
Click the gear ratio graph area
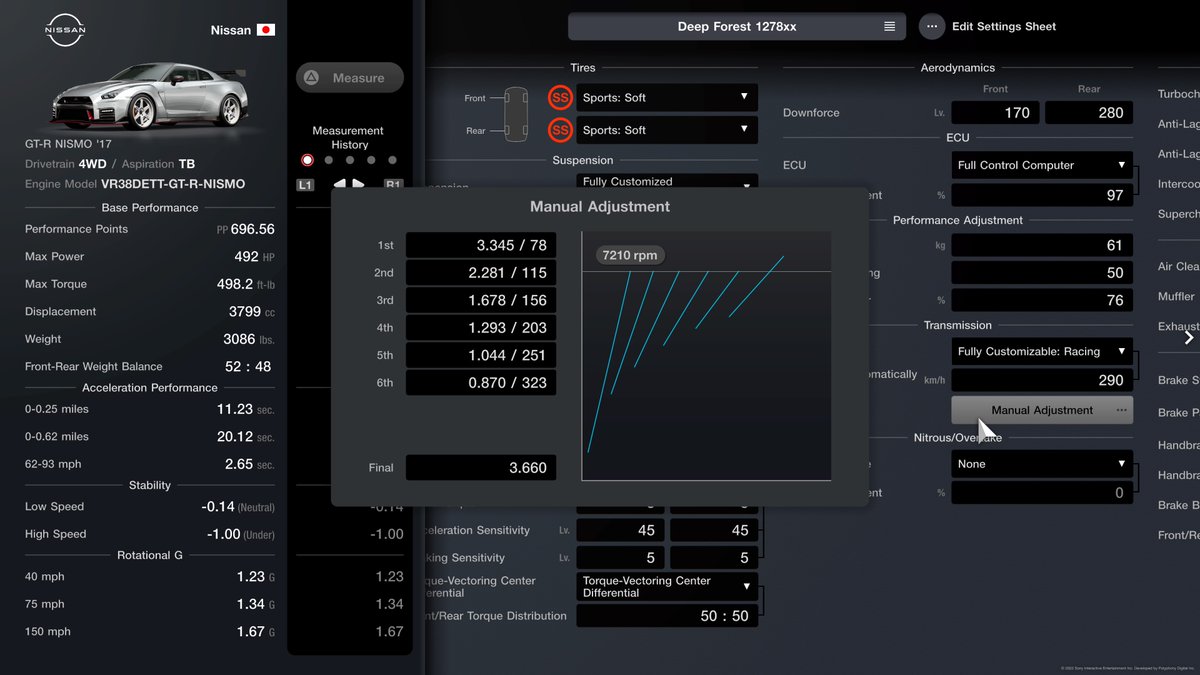[x=706, y=356]
